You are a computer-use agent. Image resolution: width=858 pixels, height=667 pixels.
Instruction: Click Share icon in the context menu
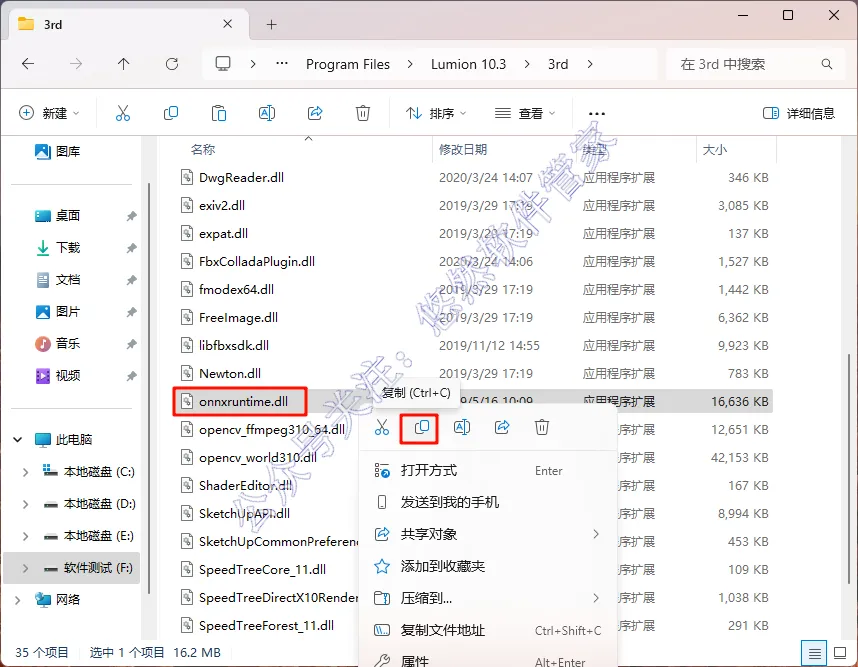tap(502, 427)
